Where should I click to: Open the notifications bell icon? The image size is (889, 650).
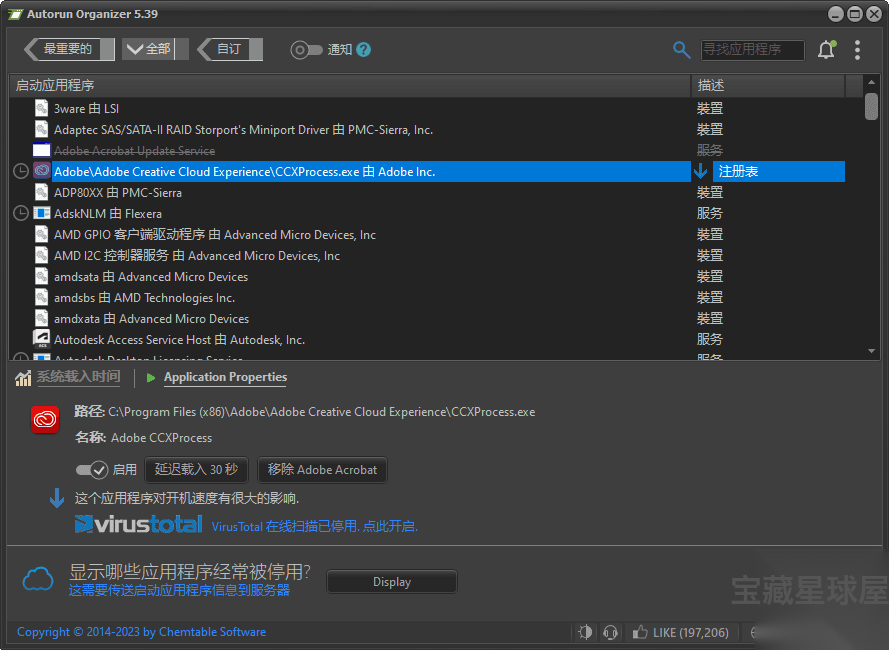point(826,50)
